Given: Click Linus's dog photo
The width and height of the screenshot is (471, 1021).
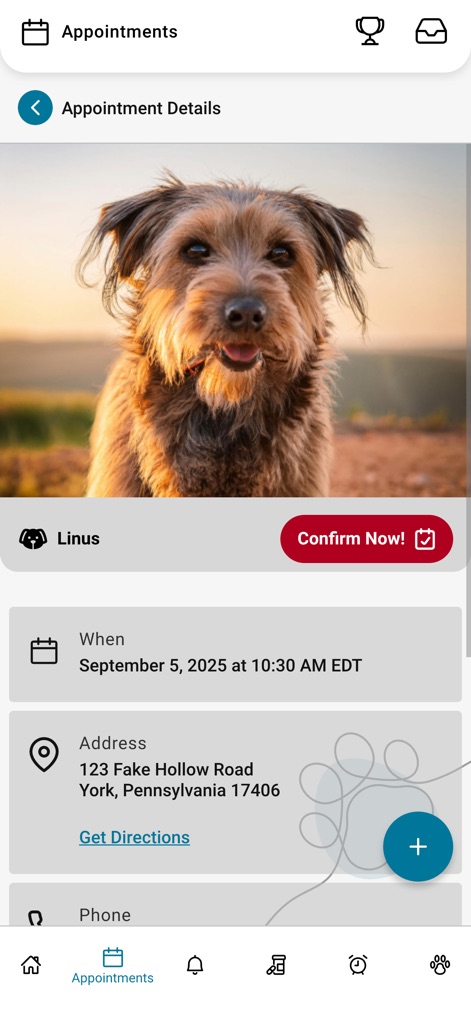Looking at the screenshot, I should click(233, 320).
